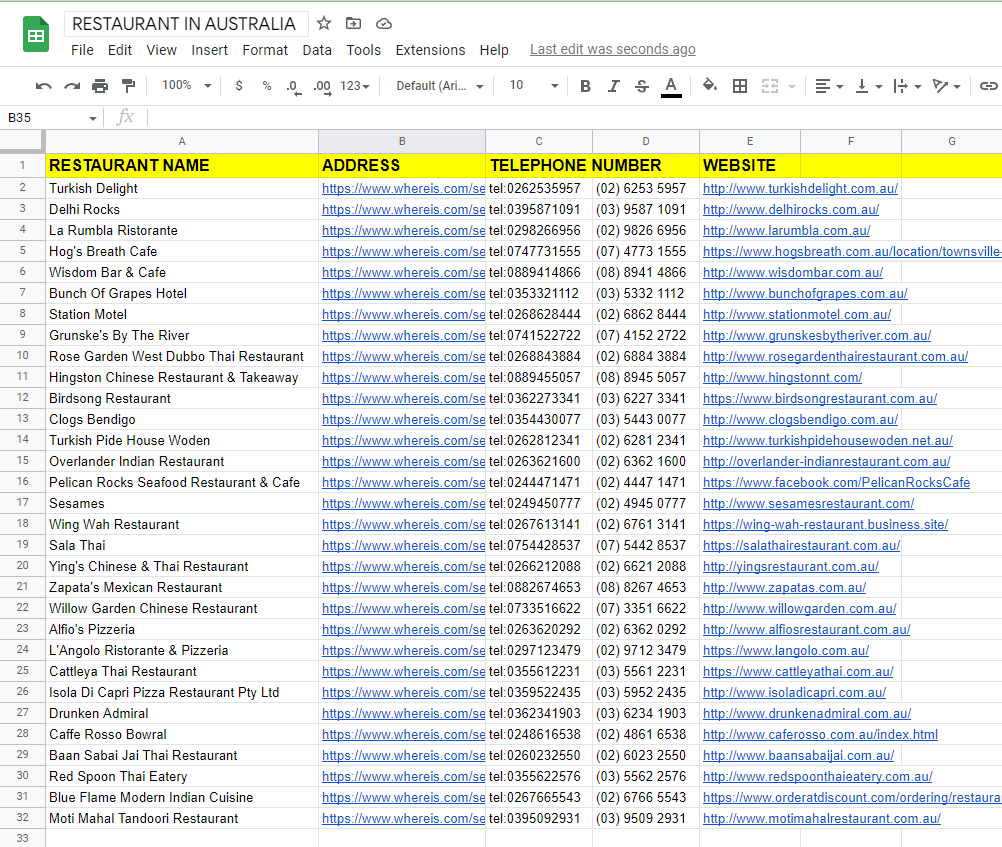
Task: Click the formula bar input
Action: point(574,118)
